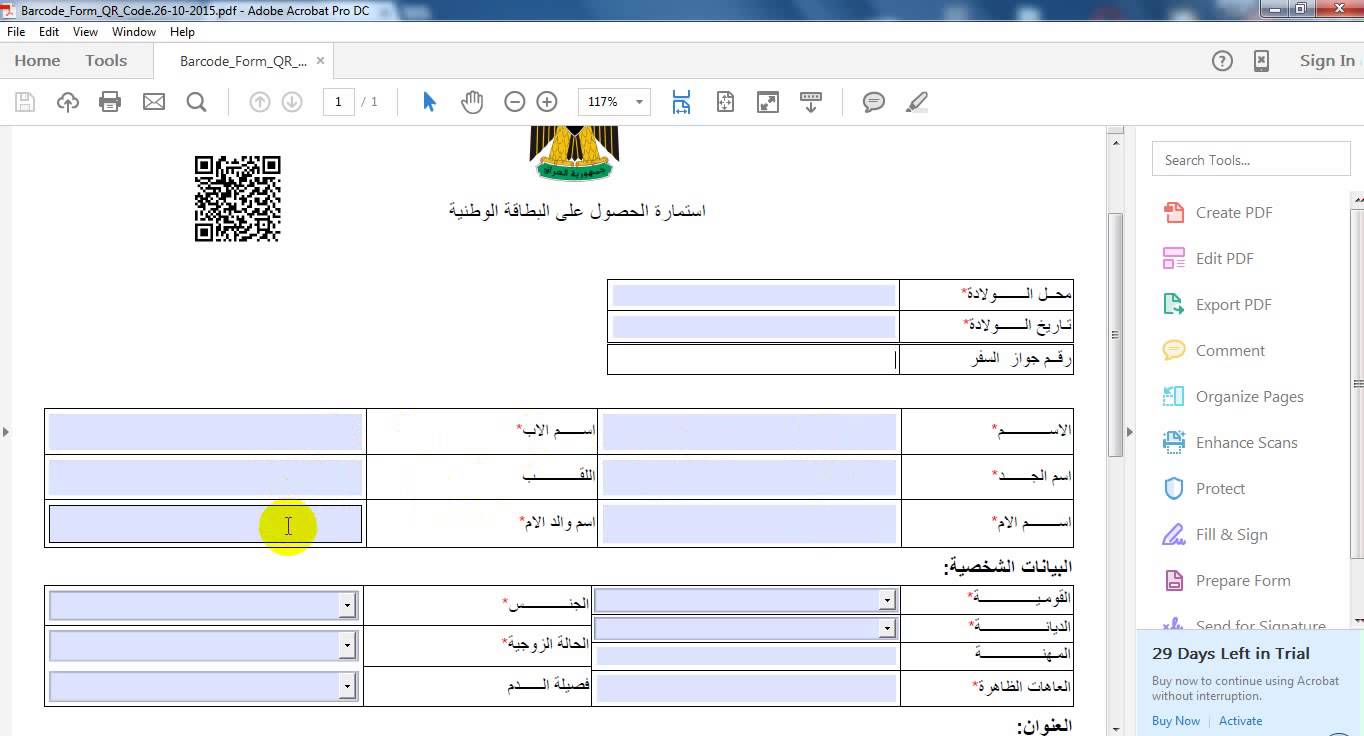Open the Edit menu
Screen dimensions: 1364x736
click(x=49, y=32)
